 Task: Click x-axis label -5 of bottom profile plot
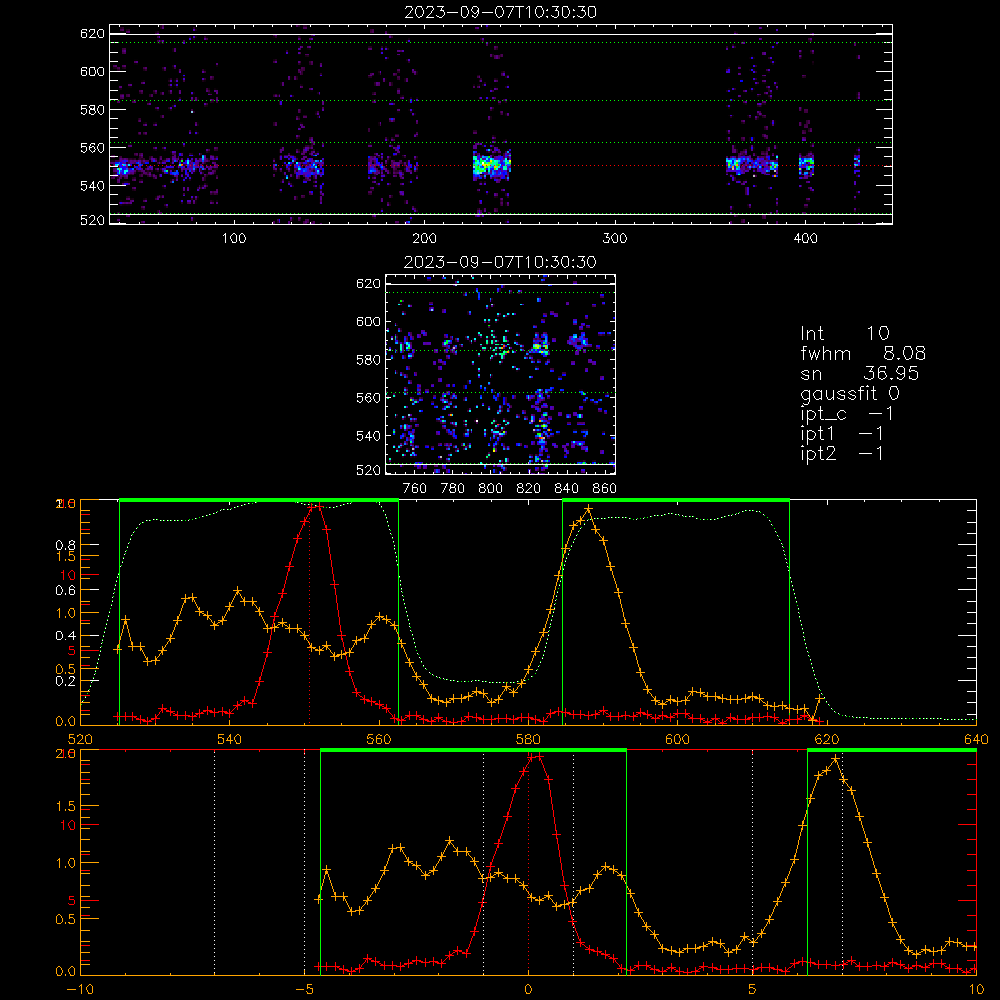click(304, 990)
